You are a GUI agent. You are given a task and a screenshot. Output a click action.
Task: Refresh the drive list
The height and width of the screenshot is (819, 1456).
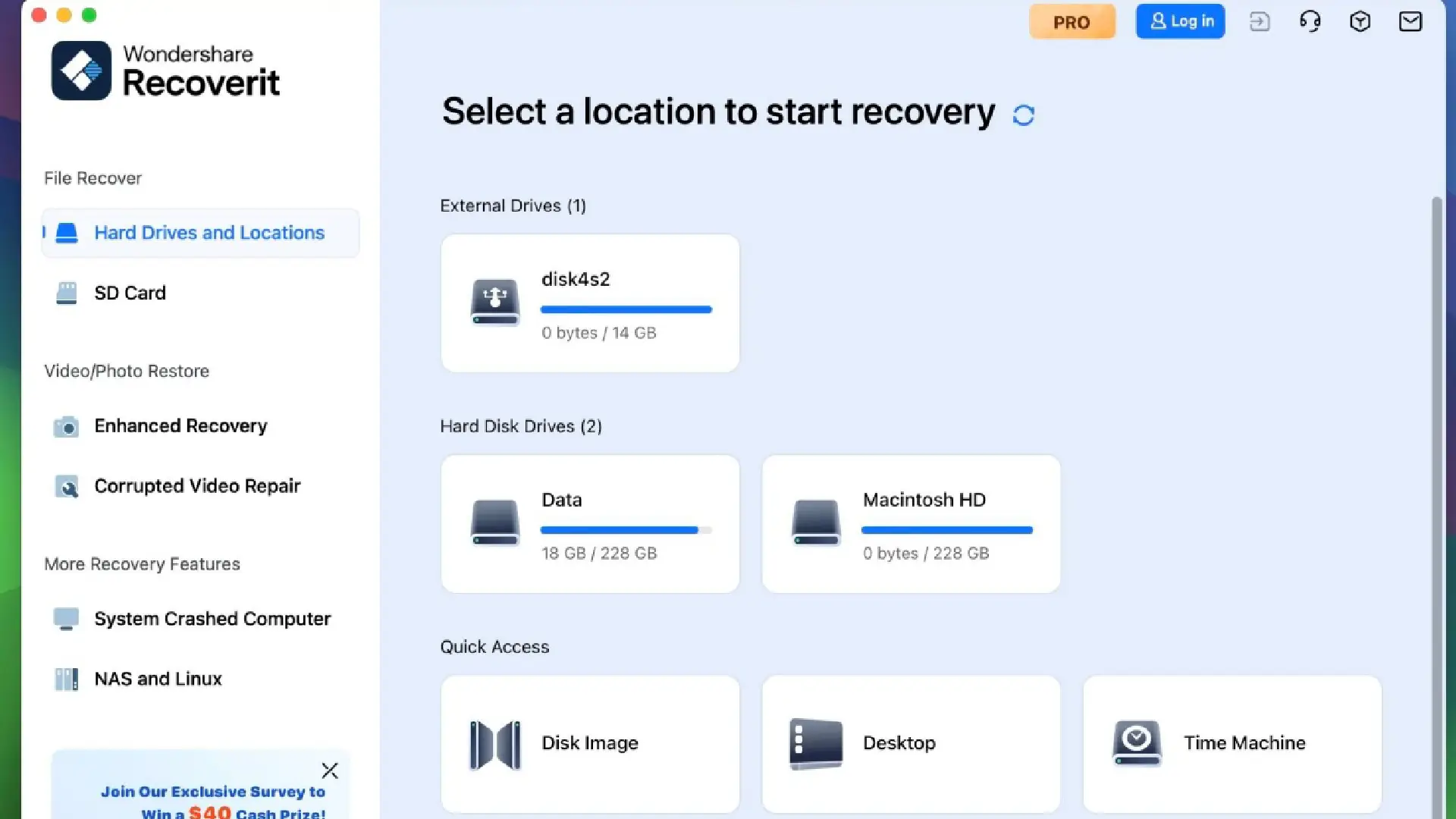pyautogui.click(x=1024, y=114)
